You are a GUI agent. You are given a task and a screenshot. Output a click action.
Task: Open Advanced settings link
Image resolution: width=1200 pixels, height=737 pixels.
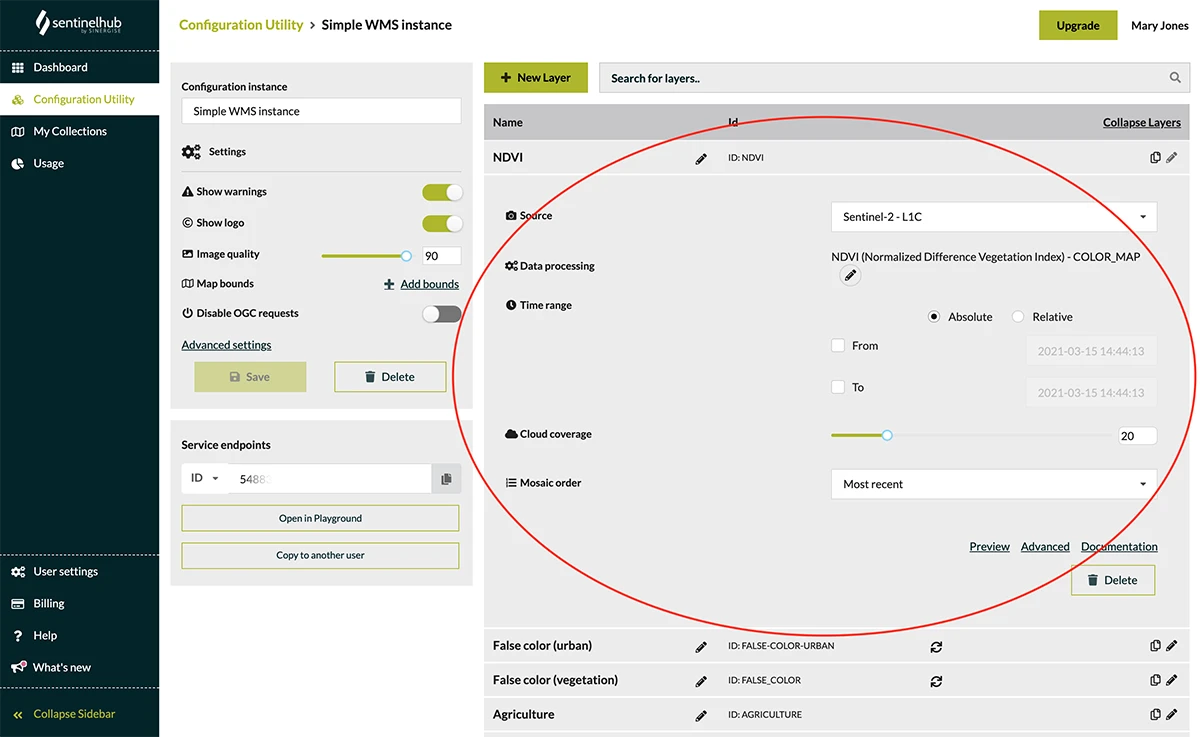227,345
